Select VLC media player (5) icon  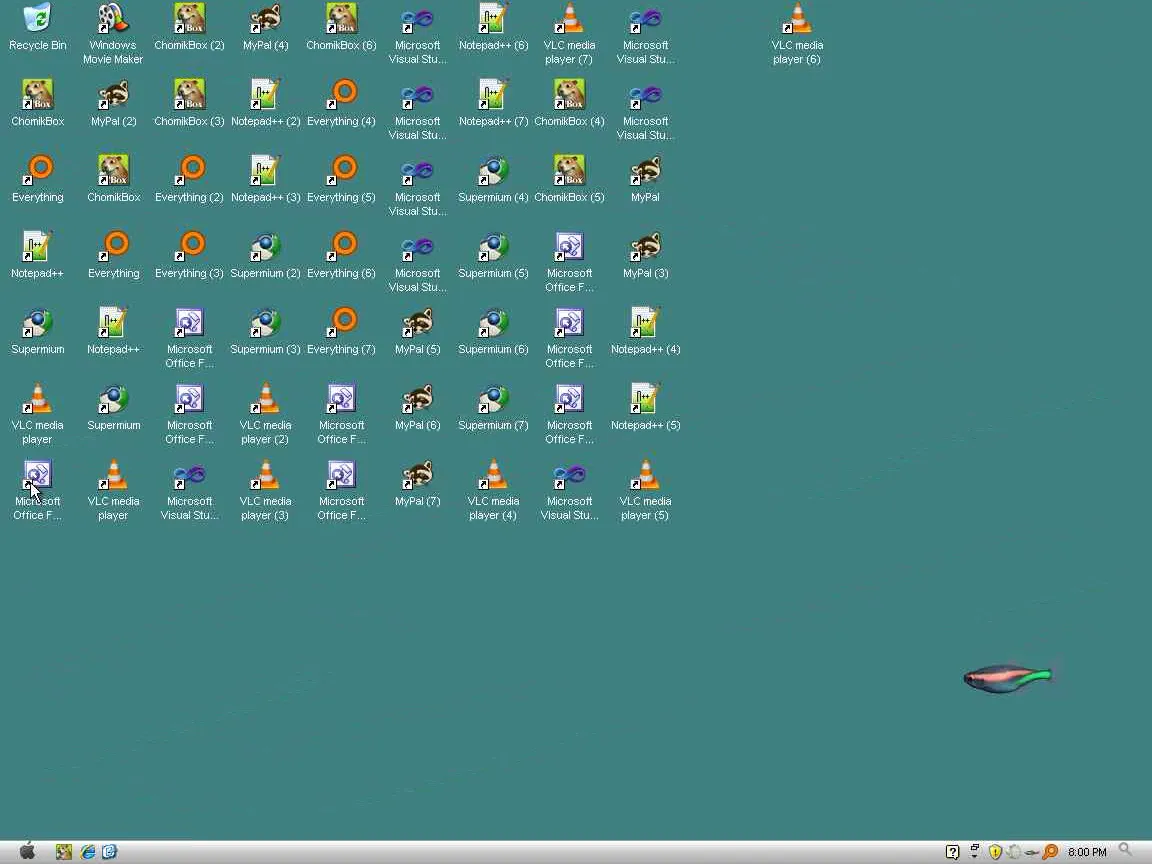coord(646,489)
